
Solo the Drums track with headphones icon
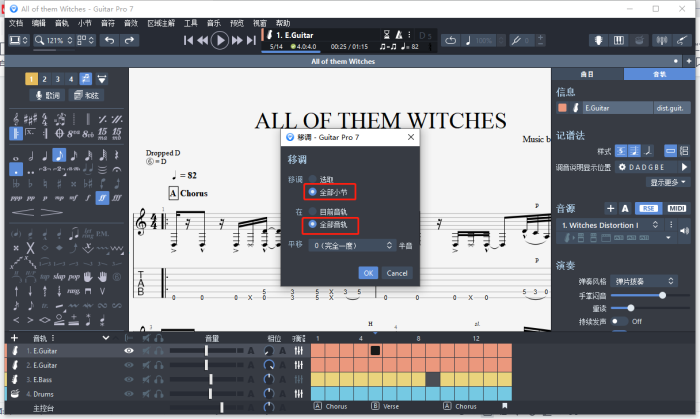point(159,394)
